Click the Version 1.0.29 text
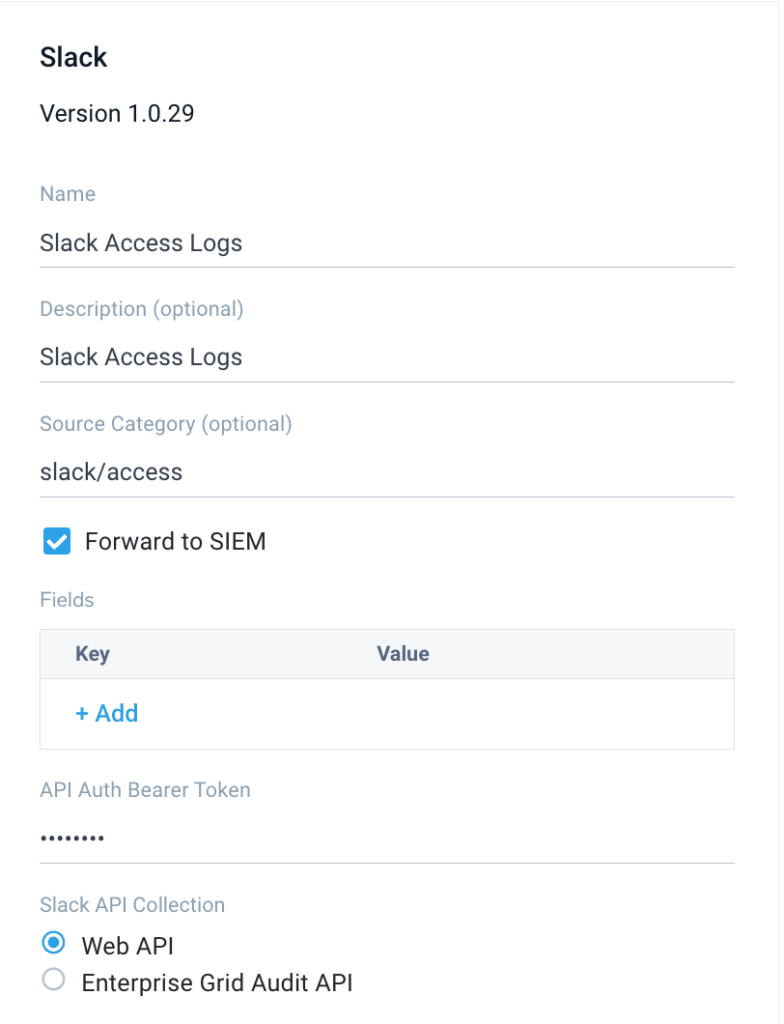784x1024 pixels. coord(117,113)
